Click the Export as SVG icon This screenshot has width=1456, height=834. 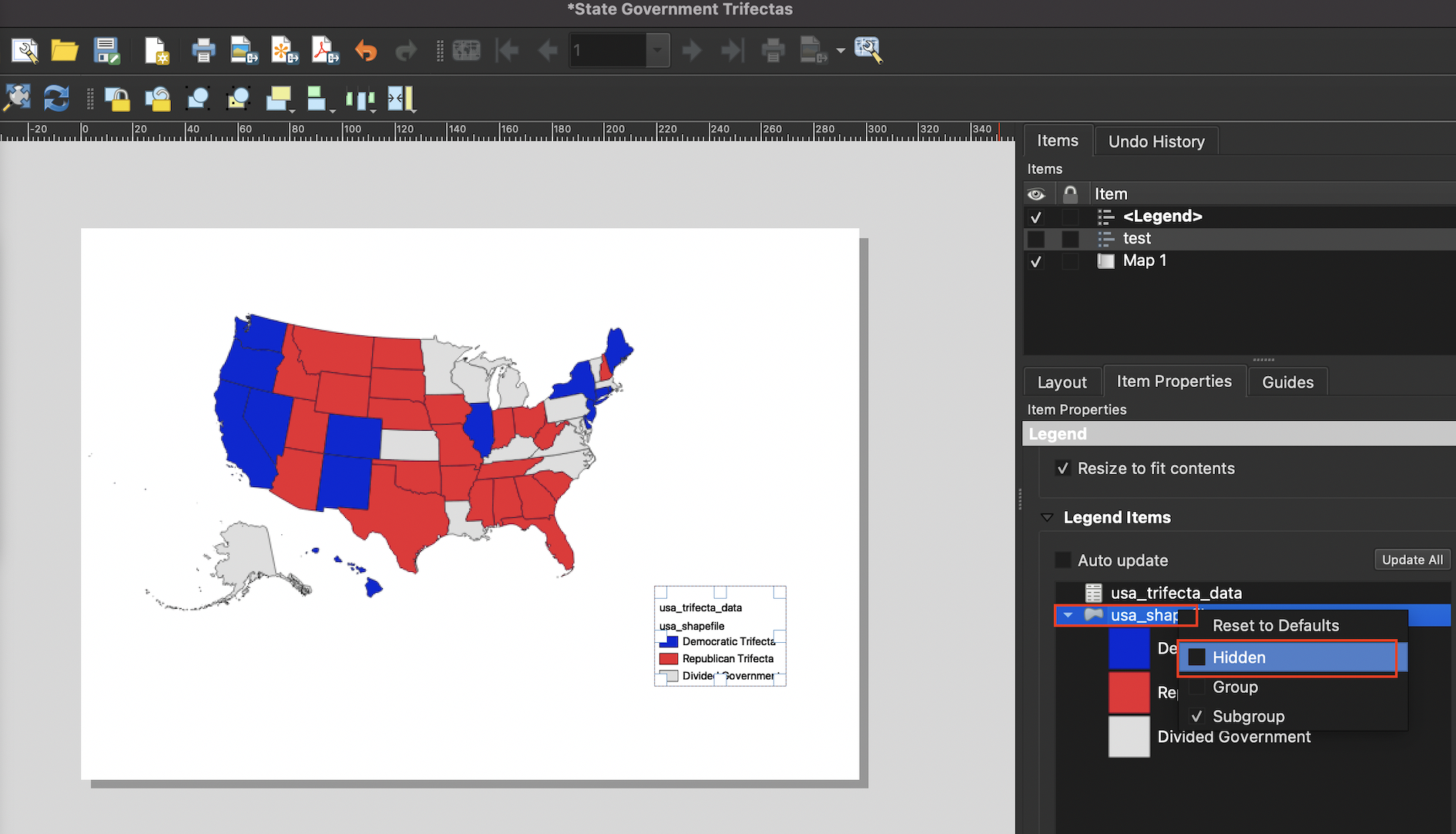[x=284, y=51]
